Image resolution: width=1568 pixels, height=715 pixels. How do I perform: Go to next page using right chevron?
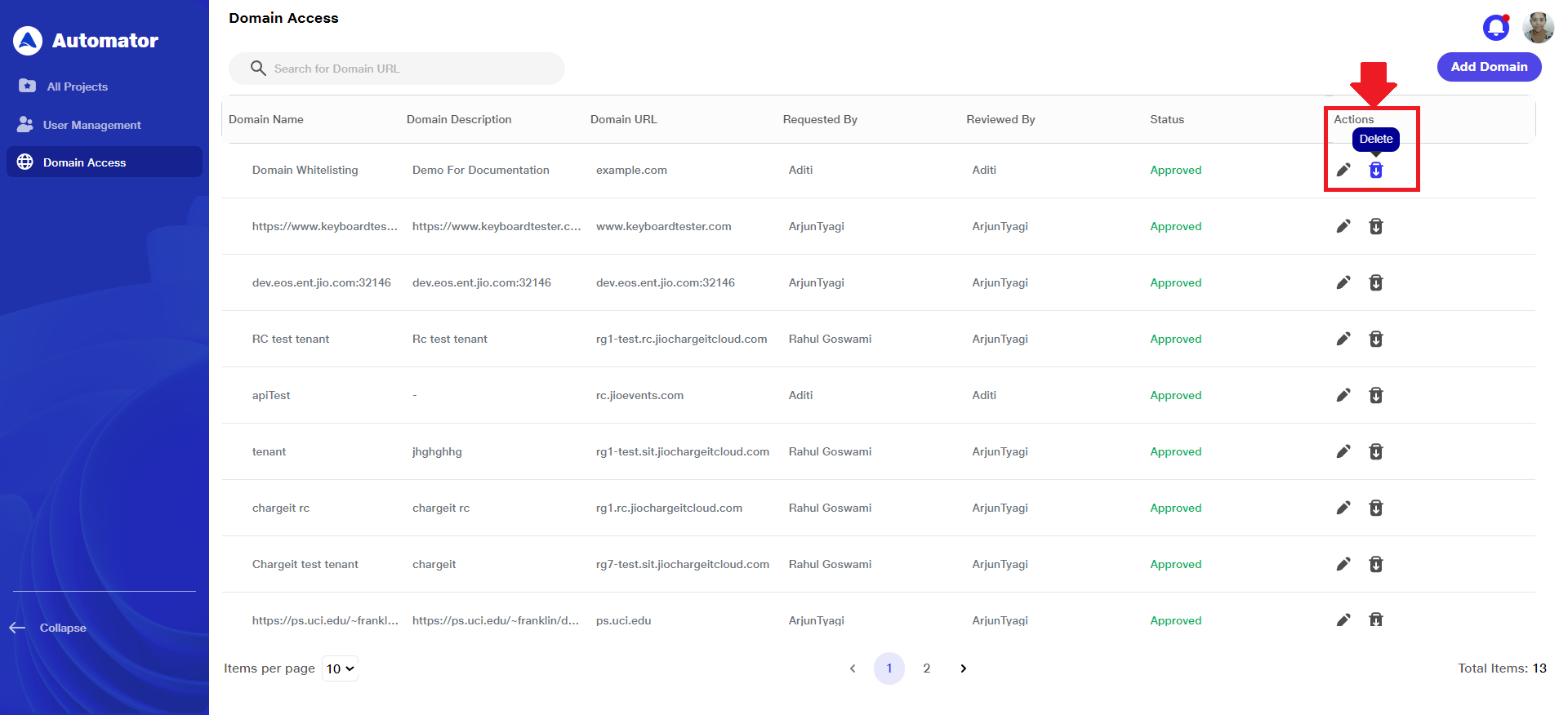964,668
